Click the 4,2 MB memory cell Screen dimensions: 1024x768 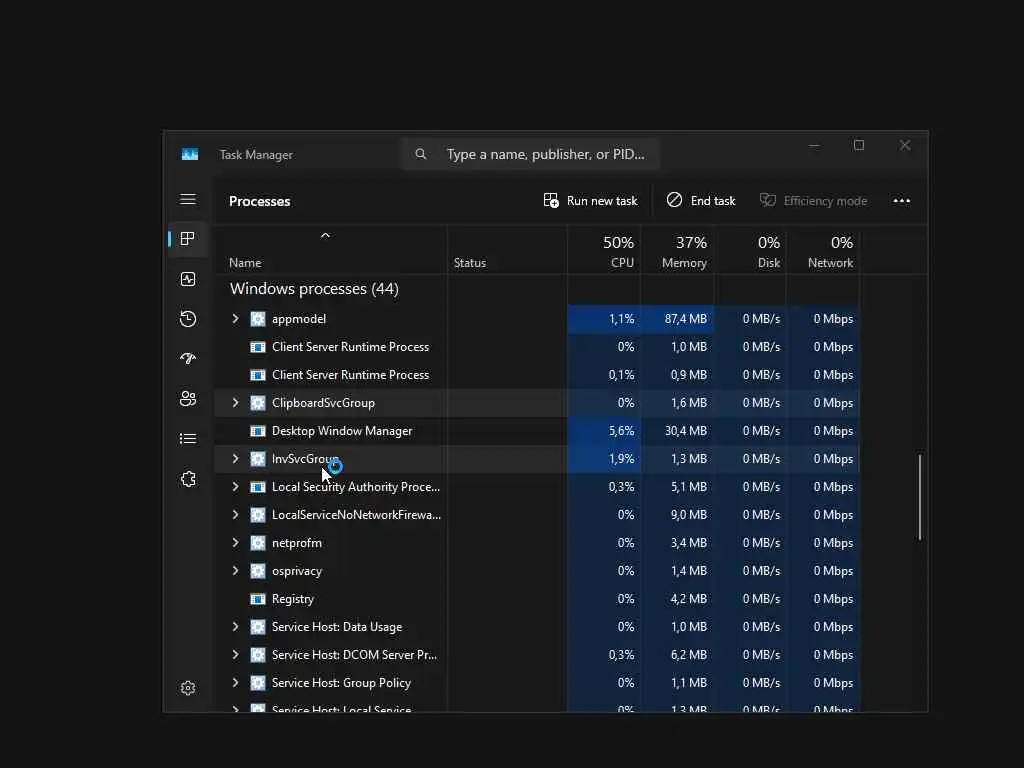coord(677,599)
